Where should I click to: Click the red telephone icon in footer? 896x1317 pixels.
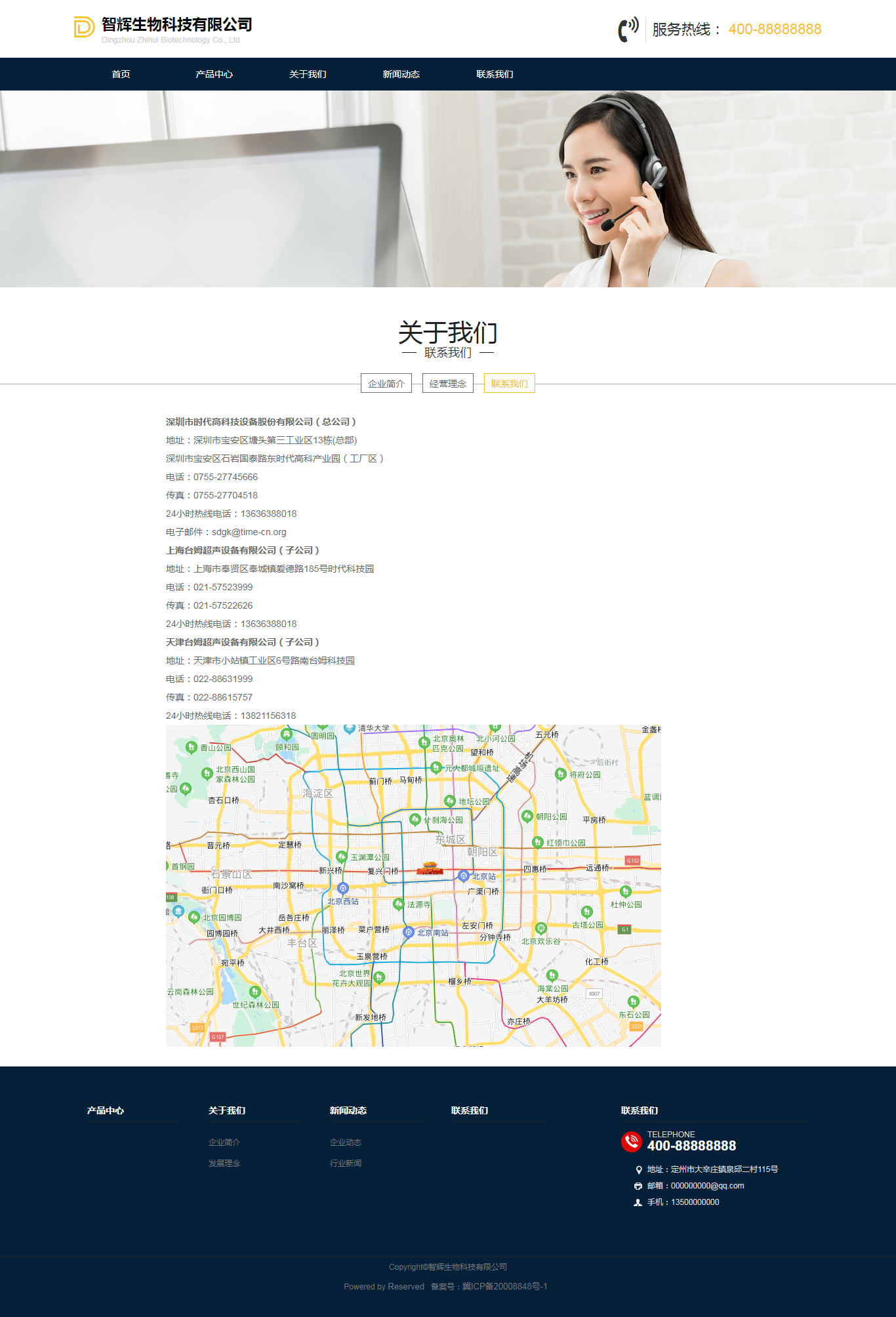click(631, 1142)
